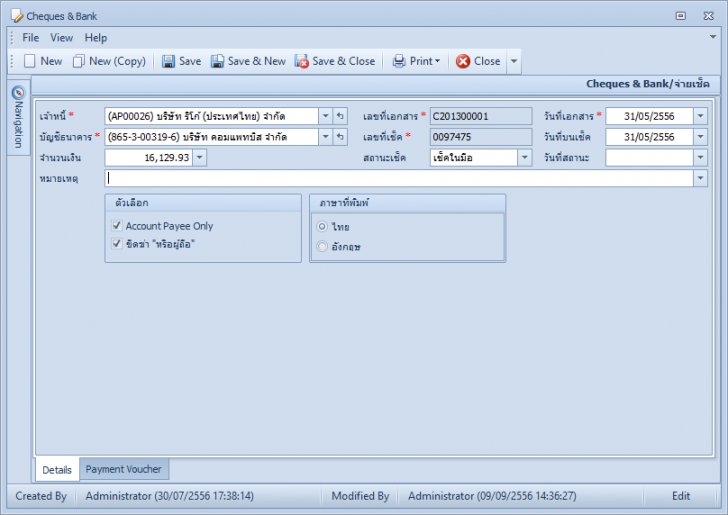This screenshot has width=728, height=515.
Task: Click the วันที่บนเช็ค field showing 31/05/2556
Action: (650, 137)
